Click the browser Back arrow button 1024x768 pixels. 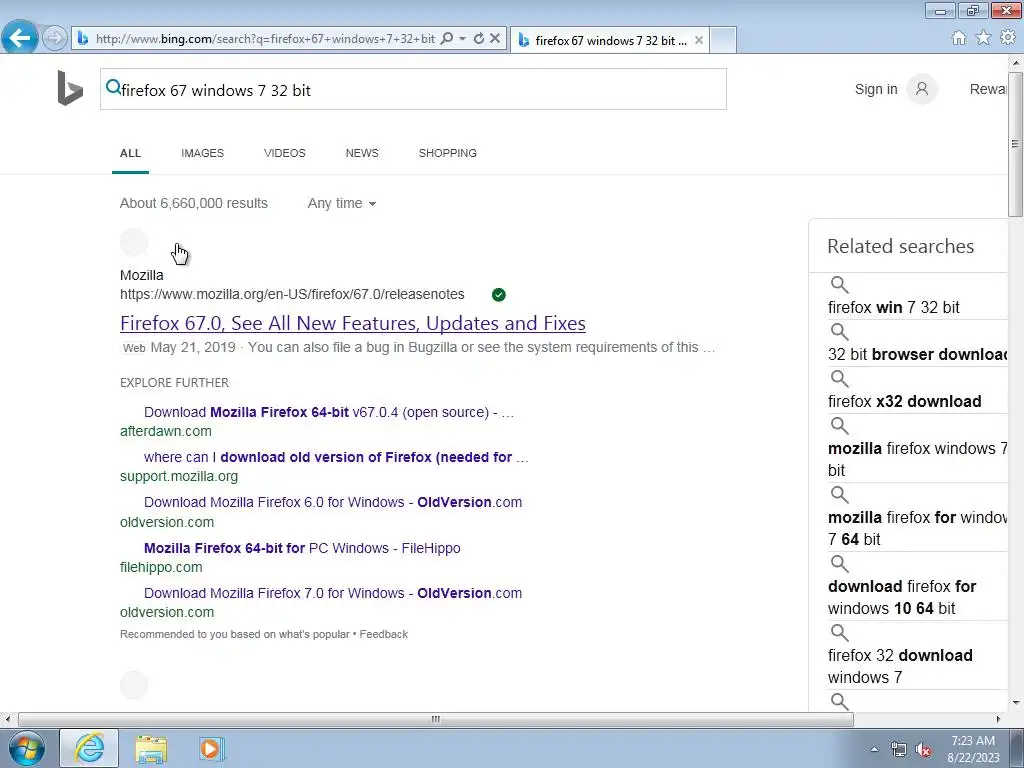(20, 38)
